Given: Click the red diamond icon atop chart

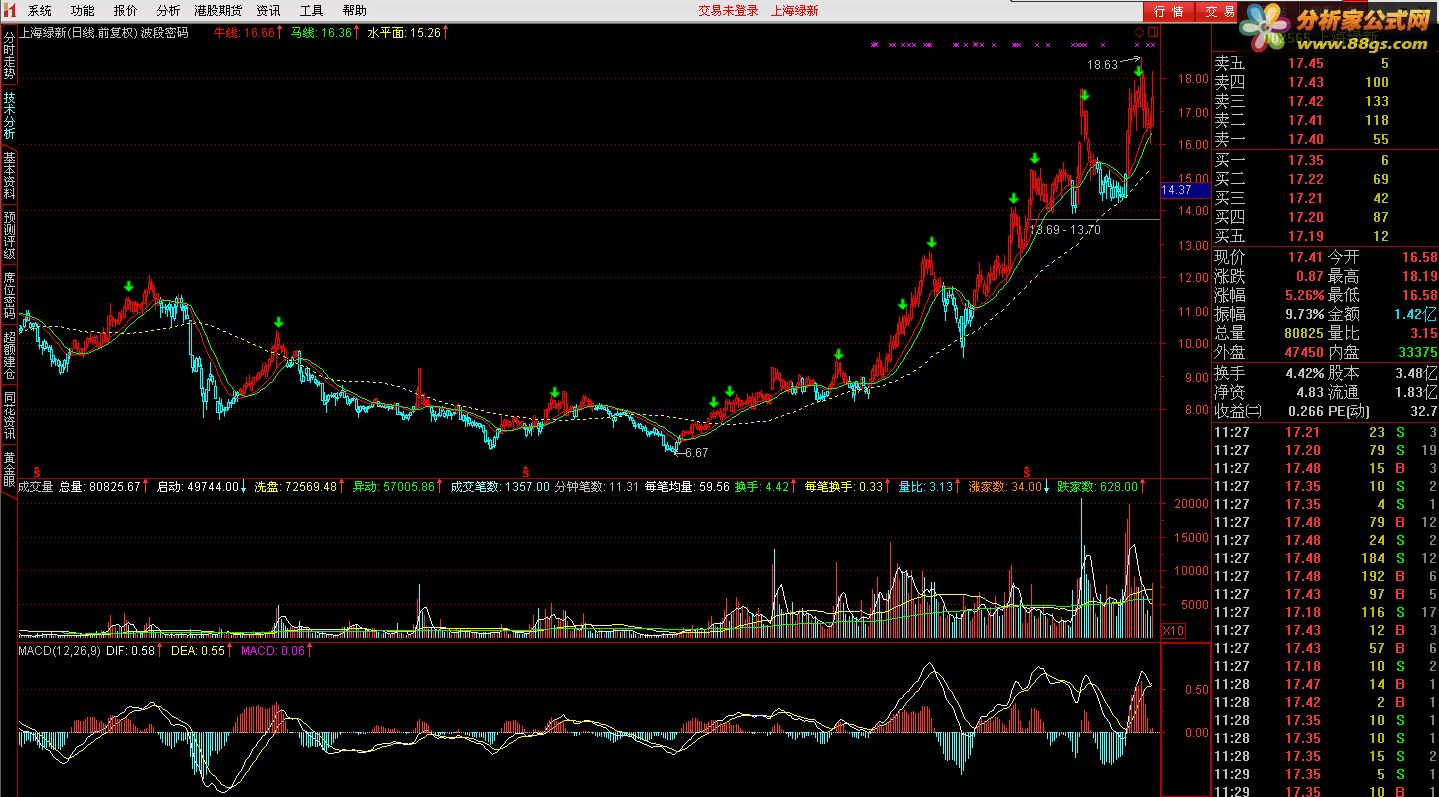Looking at the screenshot, I should 1139,32.
